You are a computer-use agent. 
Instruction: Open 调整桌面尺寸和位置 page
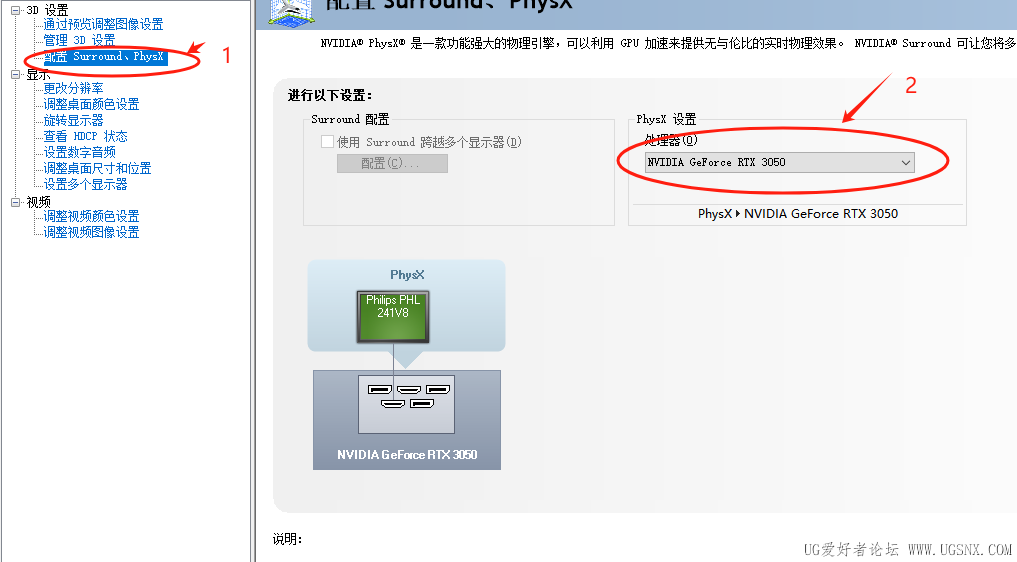pyautogui.click(x=97, y=169)
